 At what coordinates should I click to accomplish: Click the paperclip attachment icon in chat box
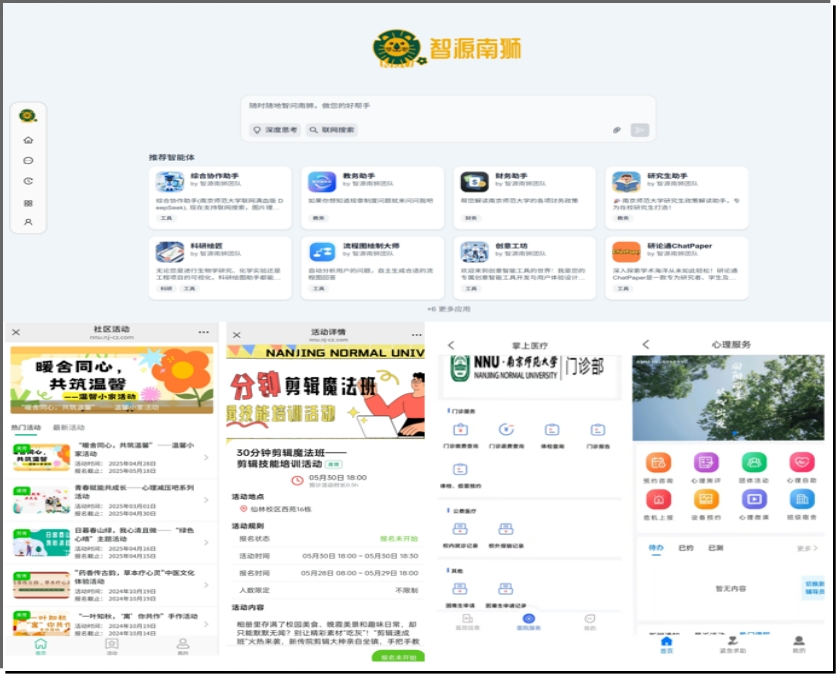(617, 130)
